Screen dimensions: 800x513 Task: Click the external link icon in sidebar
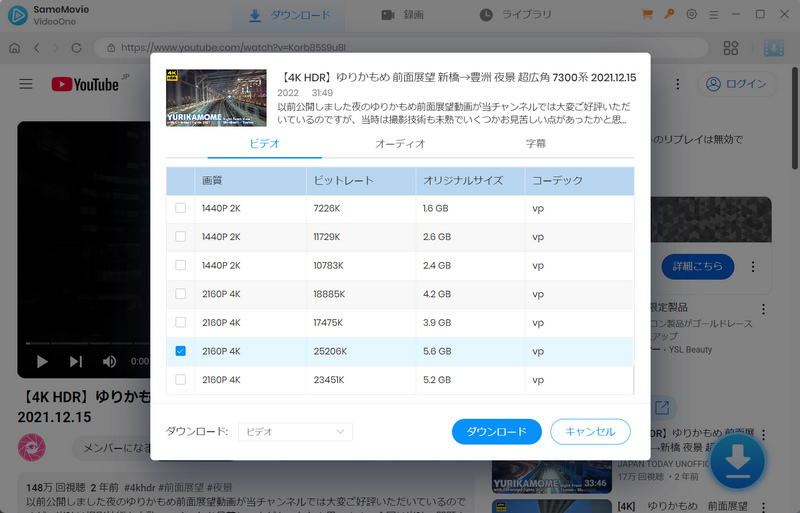[662, 407]
